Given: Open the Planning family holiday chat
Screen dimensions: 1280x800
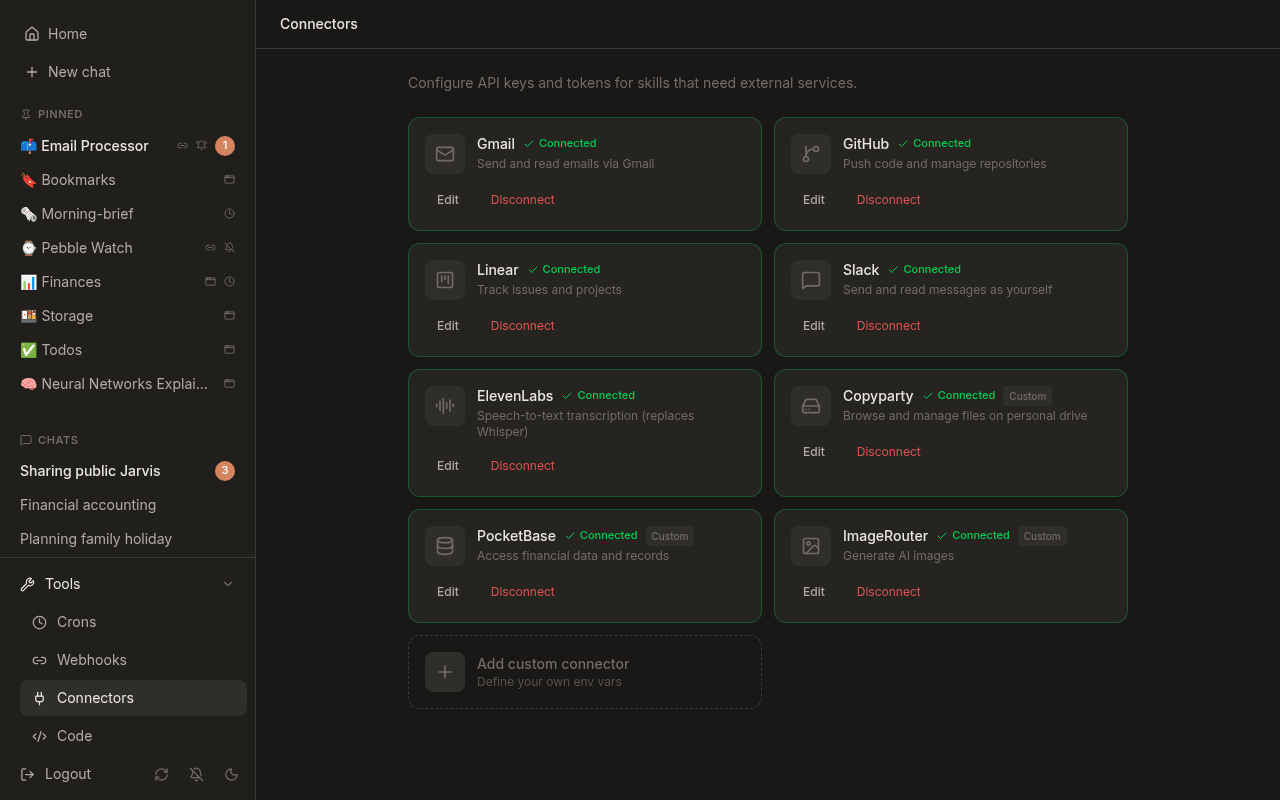Looking at the screenshot, I should click(128, 539).
